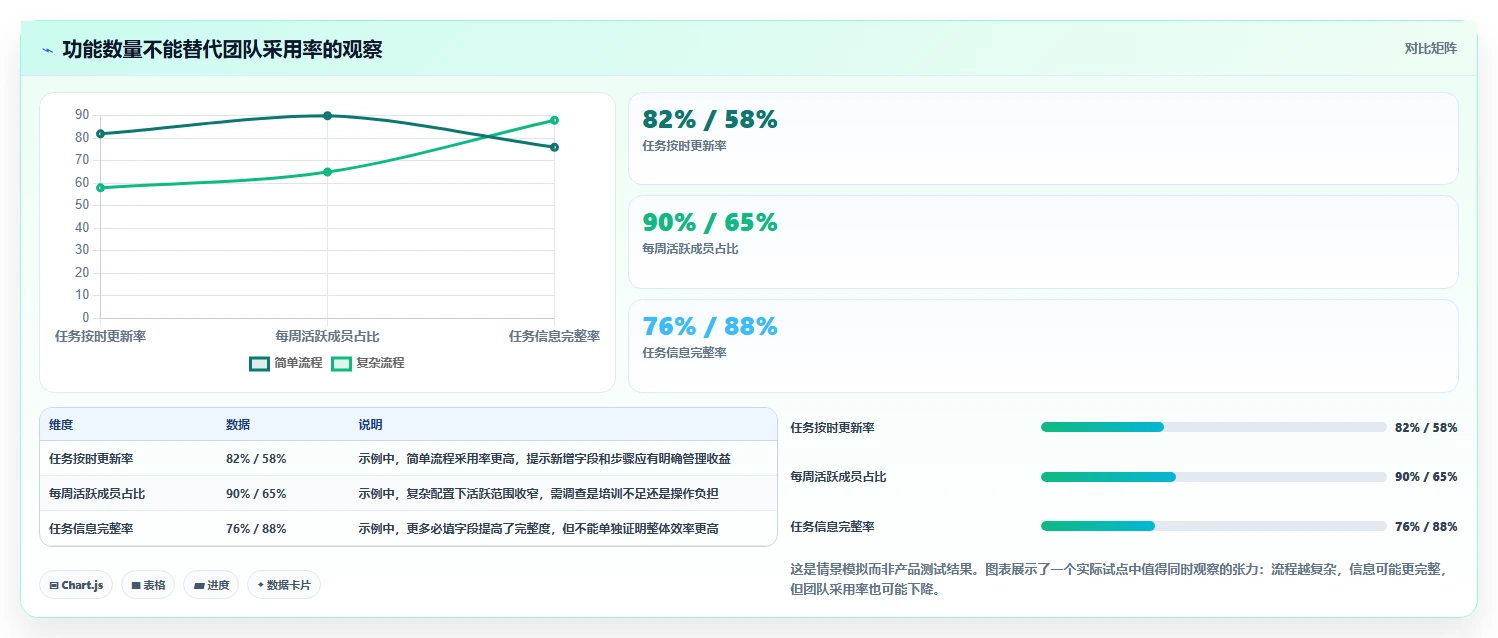This screenshot has width=1498, height=638.
Task: Click the 每周活跃成员占比 caption in the second card
Action: click(x=691, y=249)
